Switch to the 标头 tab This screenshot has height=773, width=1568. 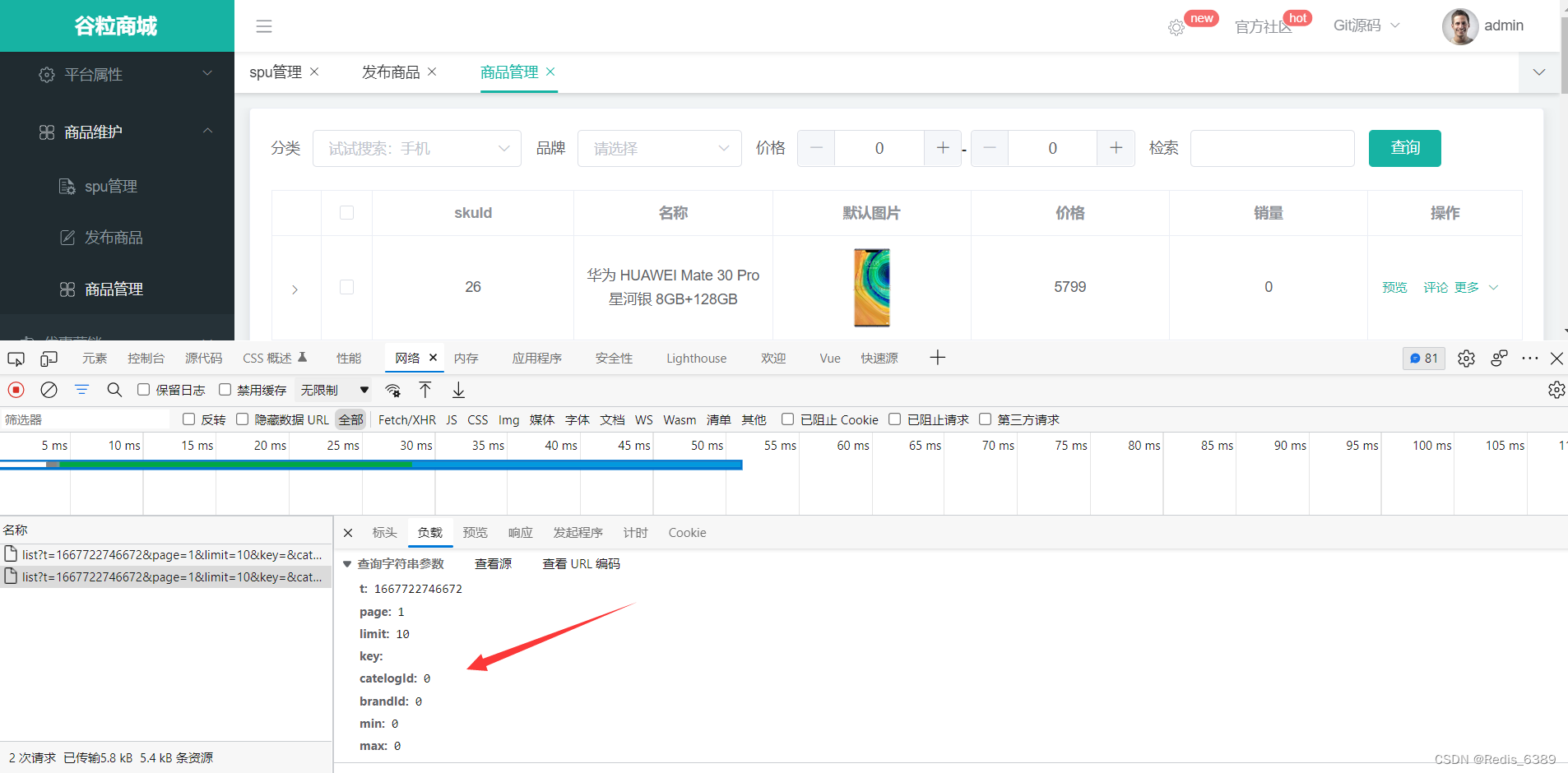pyautogui.click(x=384, y=533)
